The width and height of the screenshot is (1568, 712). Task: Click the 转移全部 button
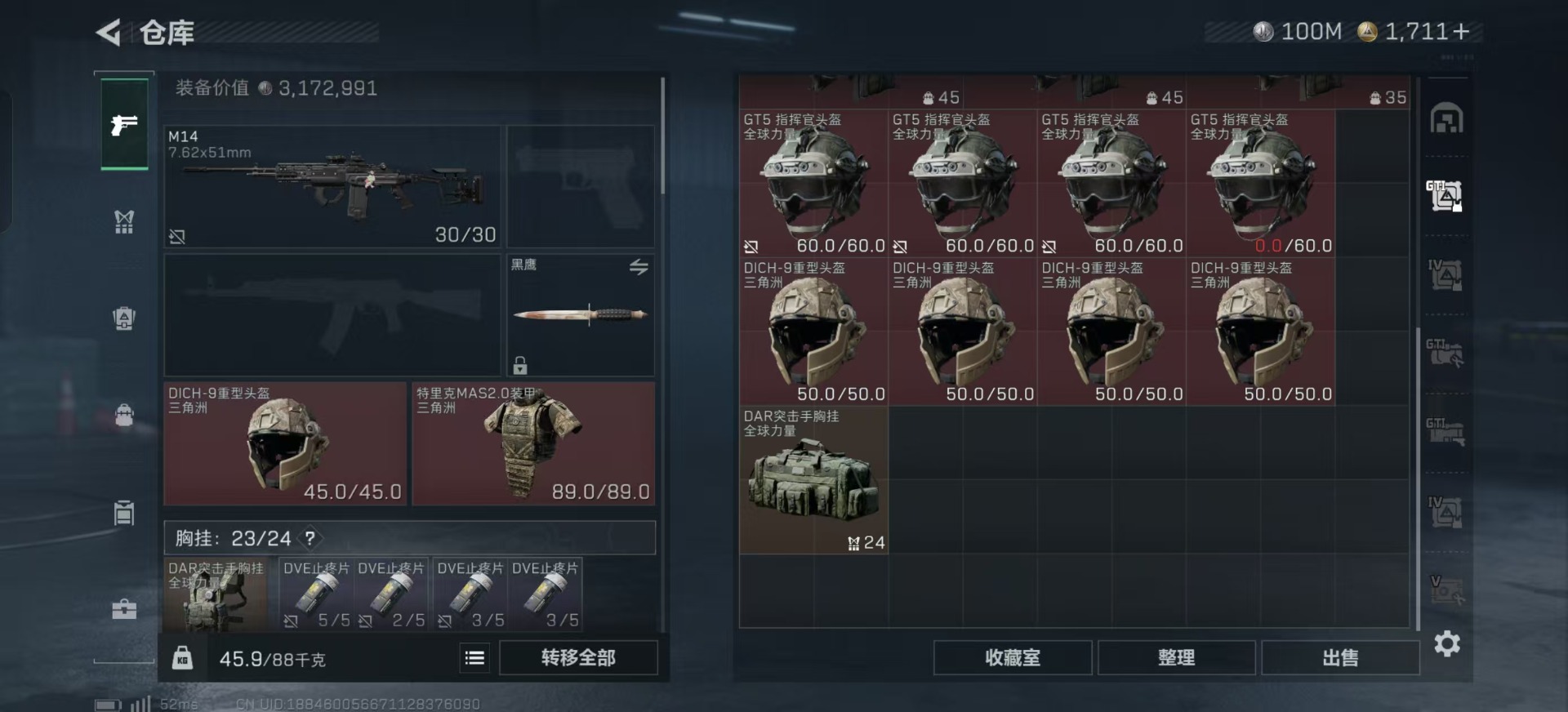pyautogui.click(x=578, y=657)
